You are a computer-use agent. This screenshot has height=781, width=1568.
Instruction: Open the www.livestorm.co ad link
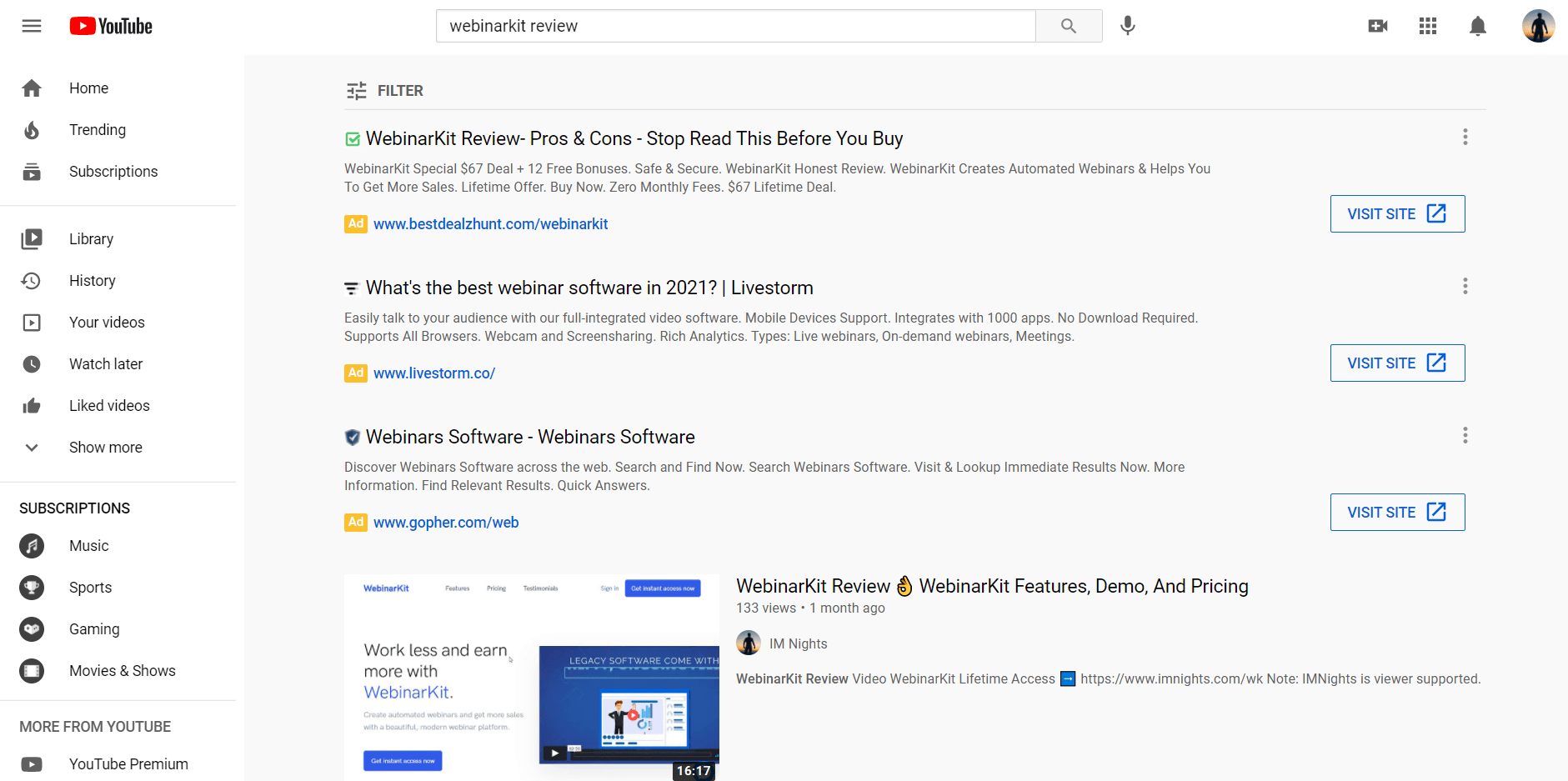pyautogui.click(x=434, y=373)
